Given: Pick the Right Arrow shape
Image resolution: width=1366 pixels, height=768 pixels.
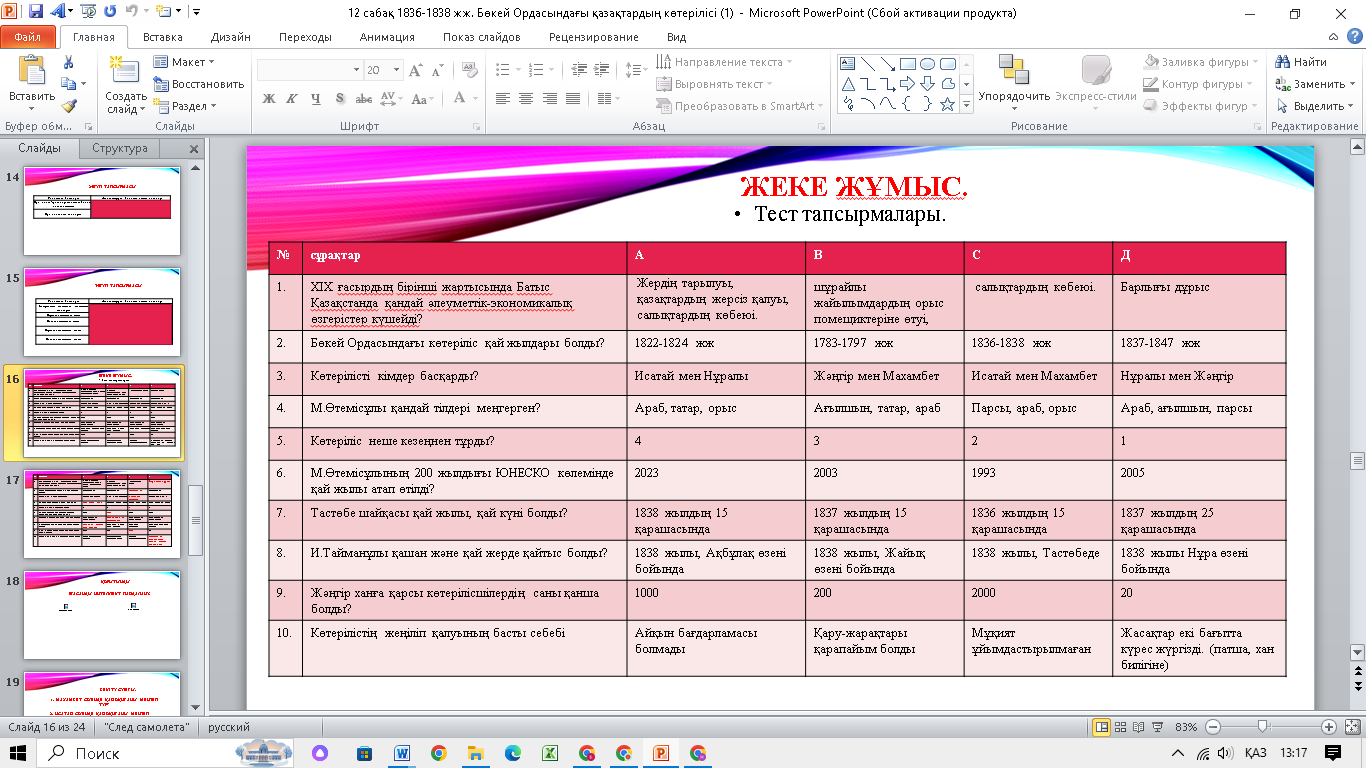Looking at the screenshot, I should 907,84.
